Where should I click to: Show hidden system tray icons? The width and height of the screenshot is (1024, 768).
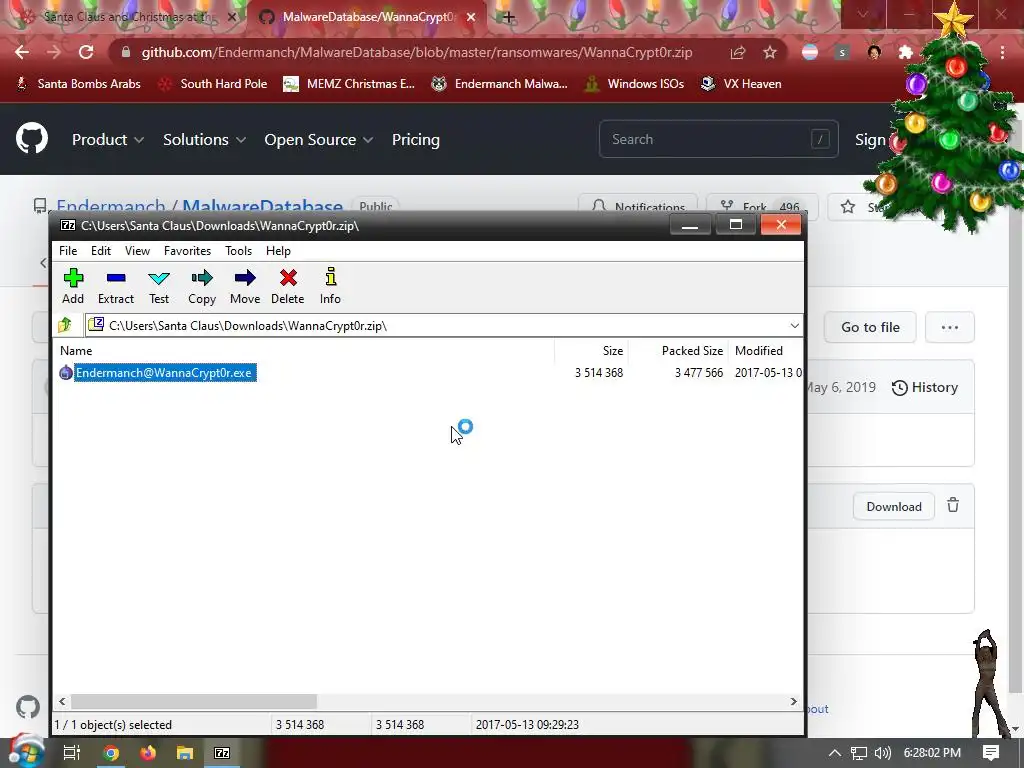pyautogui.click(x=835, y=753)
